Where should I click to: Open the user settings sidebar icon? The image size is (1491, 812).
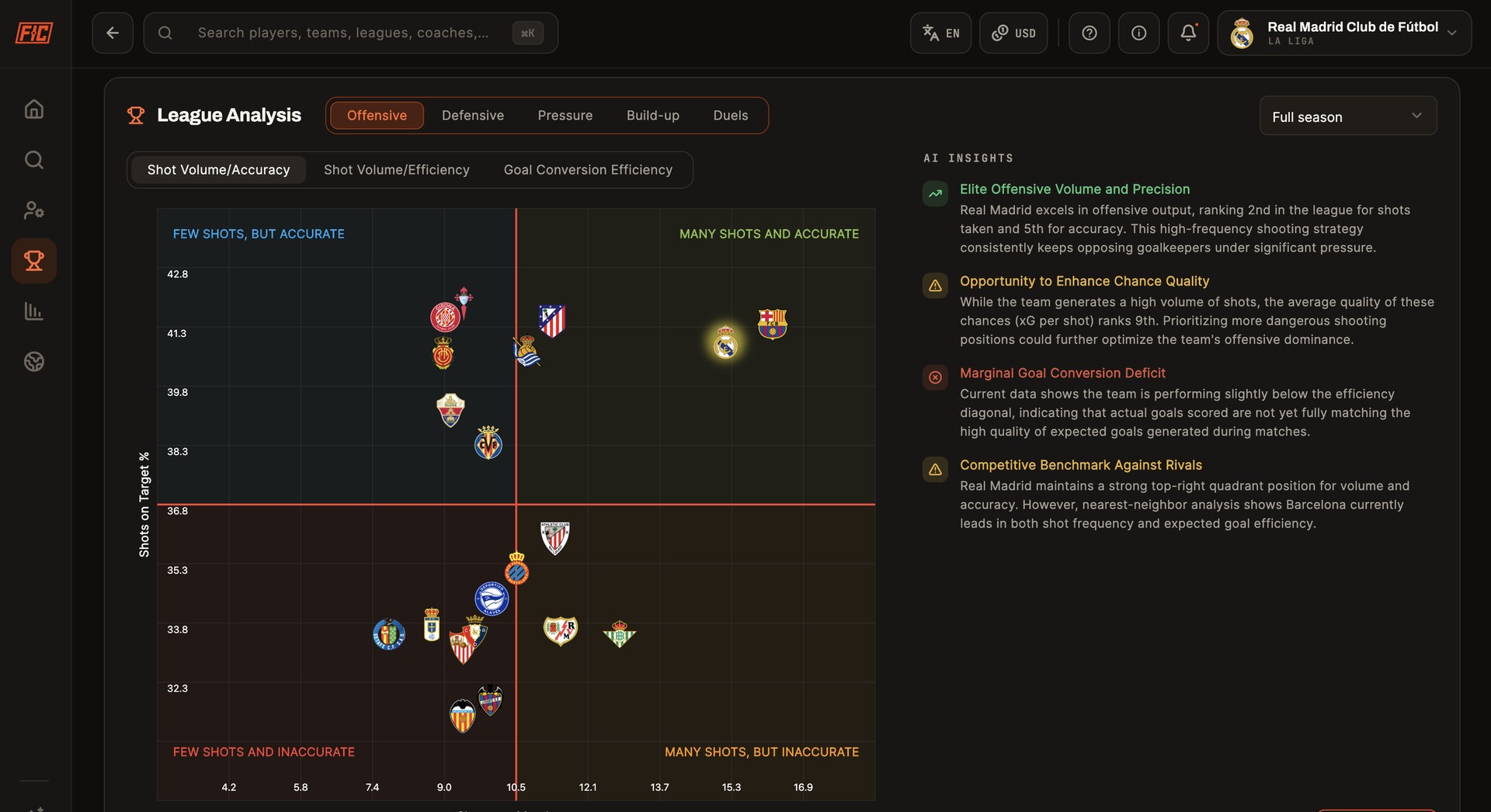click(34, 210)
